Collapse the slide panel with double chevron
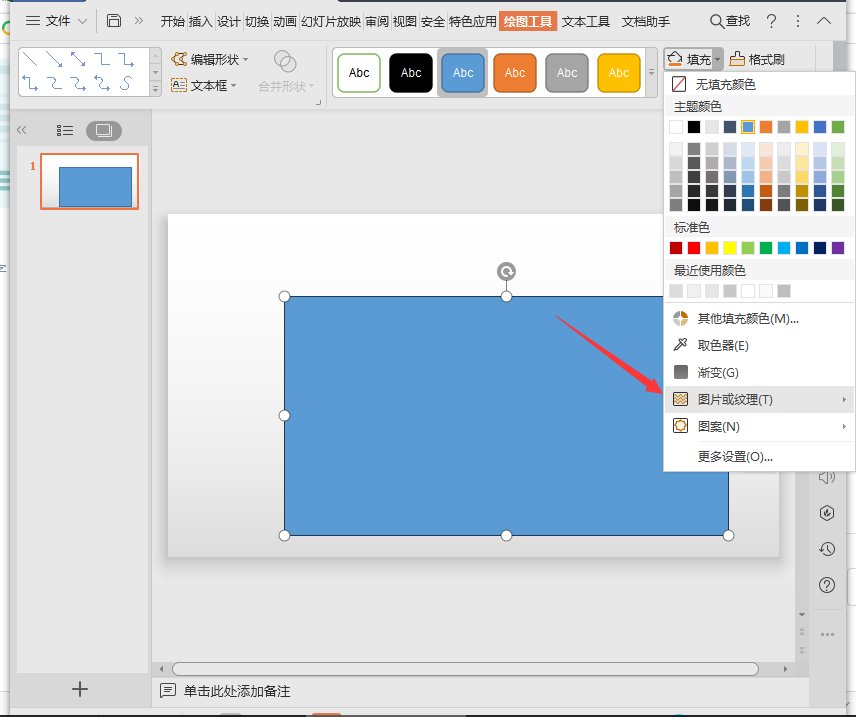 pos(22,130)
